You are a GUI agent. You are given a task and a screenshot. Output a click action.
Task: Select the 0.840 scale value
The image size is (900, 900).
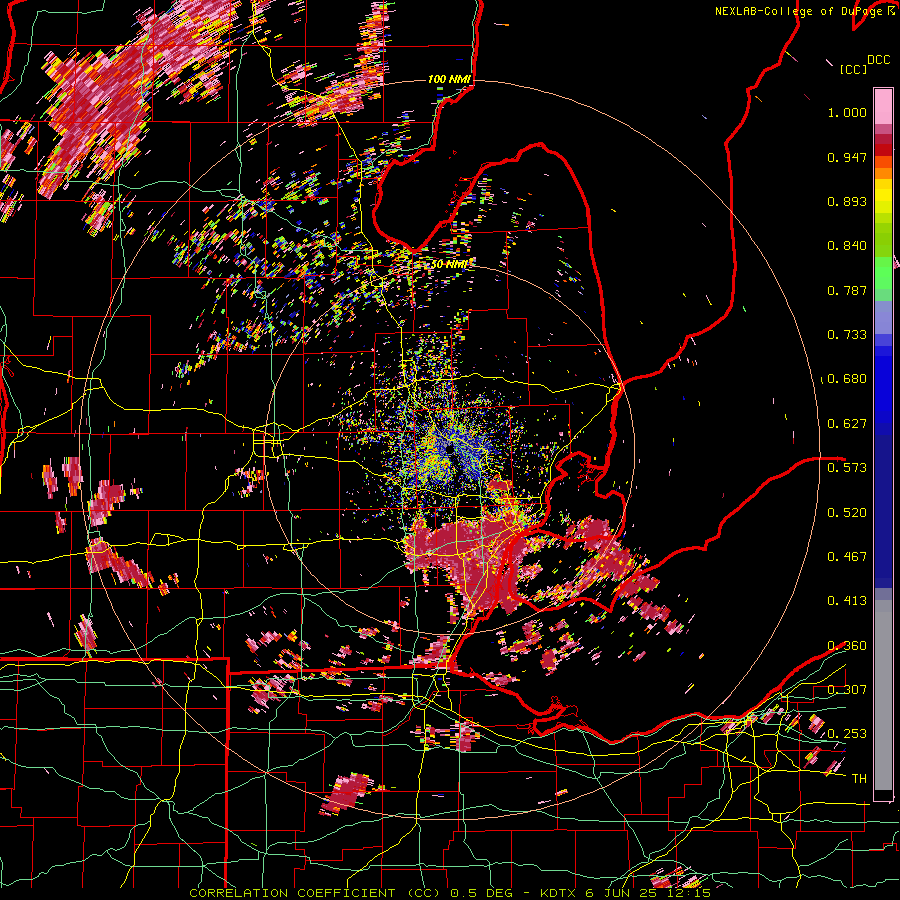pyautogui.click(x=847, y=246)
